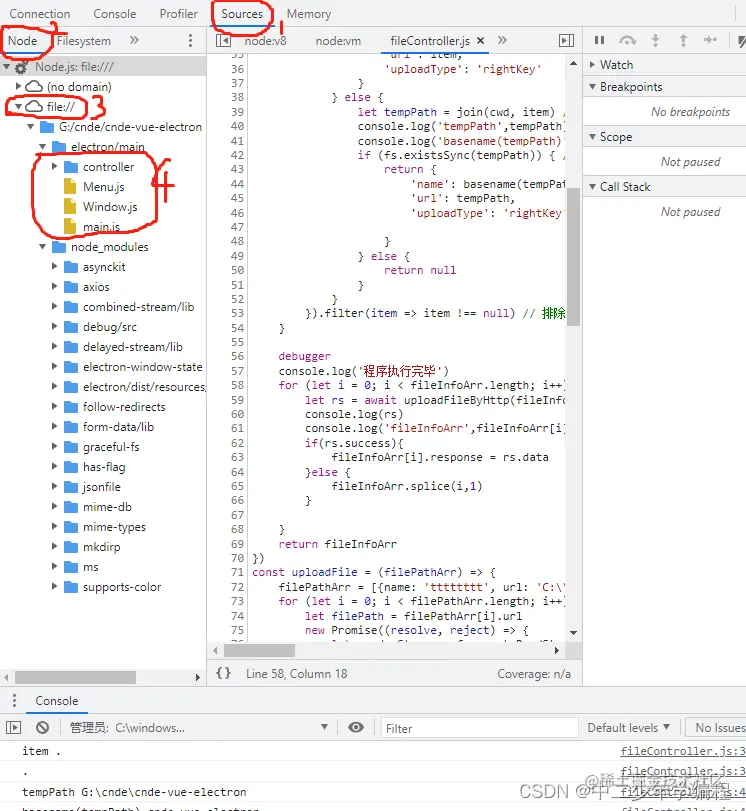Collapse the node_modules folder
The image size is (746, 811).
click(42, 247)
